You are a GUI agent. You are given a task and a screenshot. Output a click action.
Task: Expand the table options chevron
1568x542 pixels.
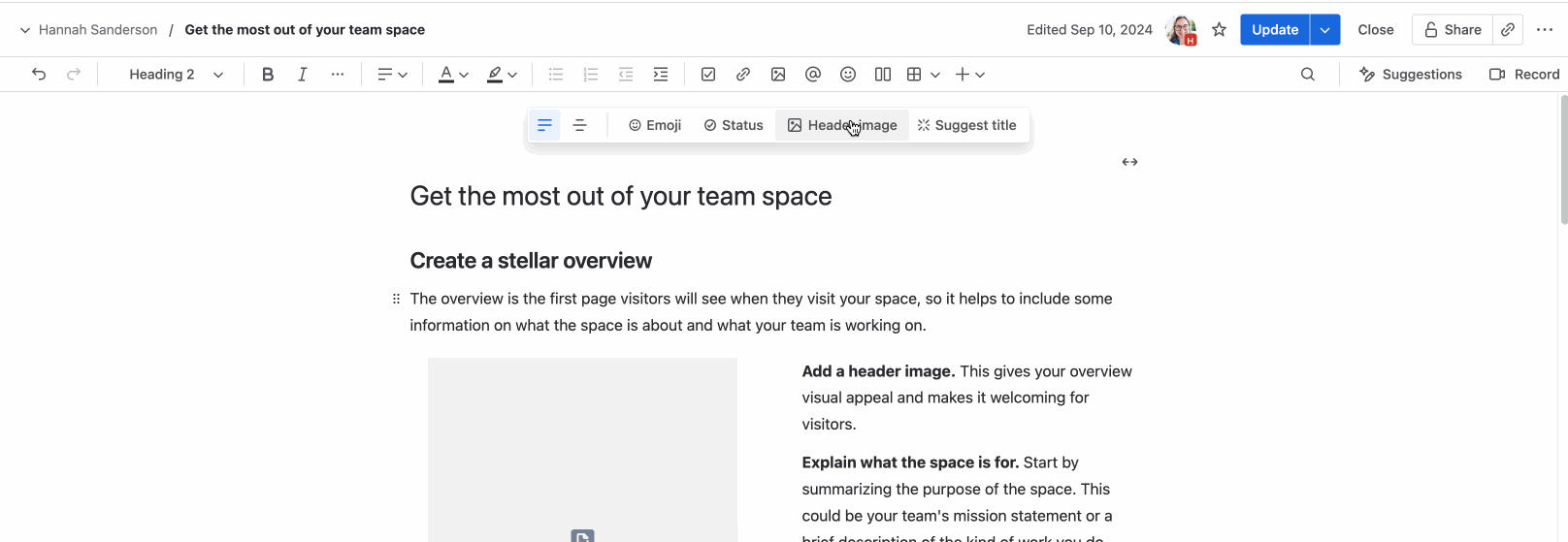point(935,75)
